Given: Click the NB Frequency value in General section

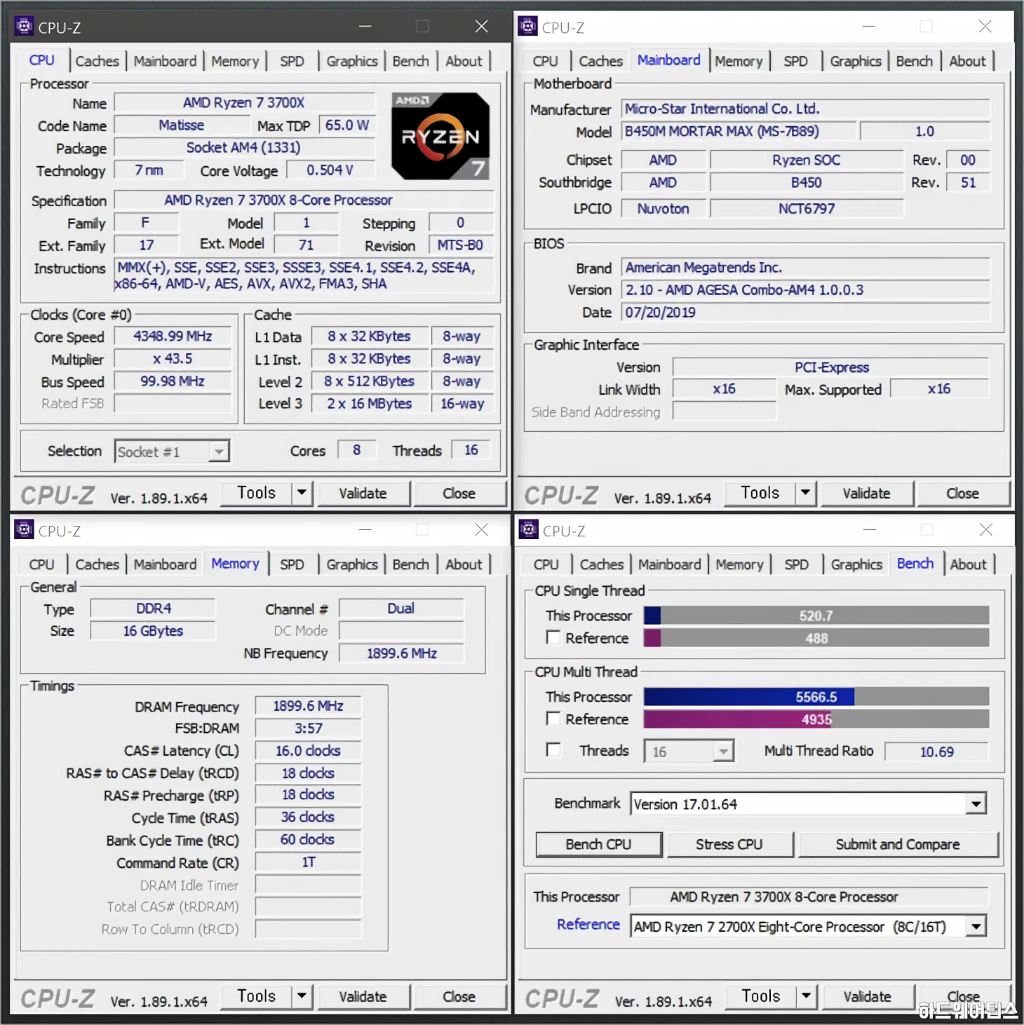Looking at the screenshot, I should point(401,653).
